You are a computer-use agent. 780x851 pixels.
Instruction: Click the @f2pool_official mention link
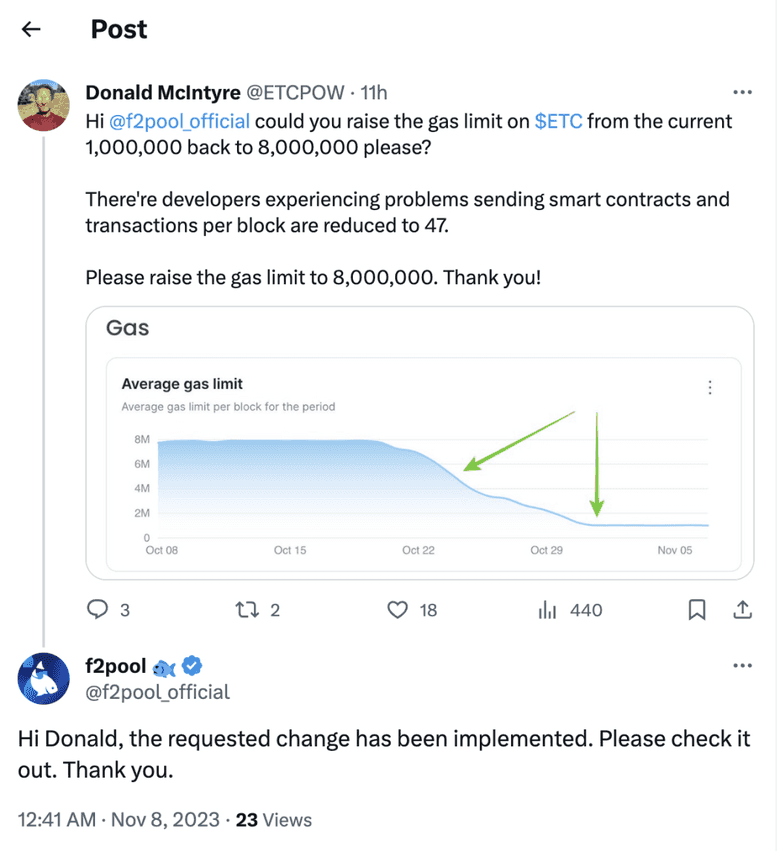coord(181,121)
